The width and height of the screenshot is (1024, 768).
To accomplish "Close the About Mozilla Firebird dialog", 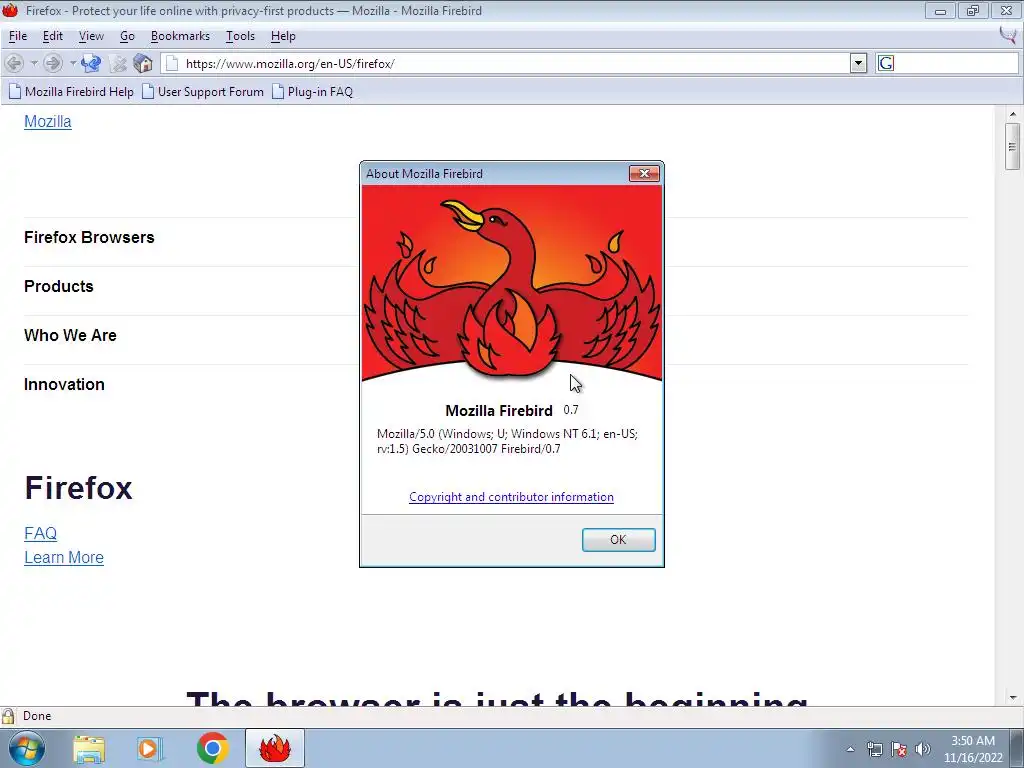I will click(644, 173).
